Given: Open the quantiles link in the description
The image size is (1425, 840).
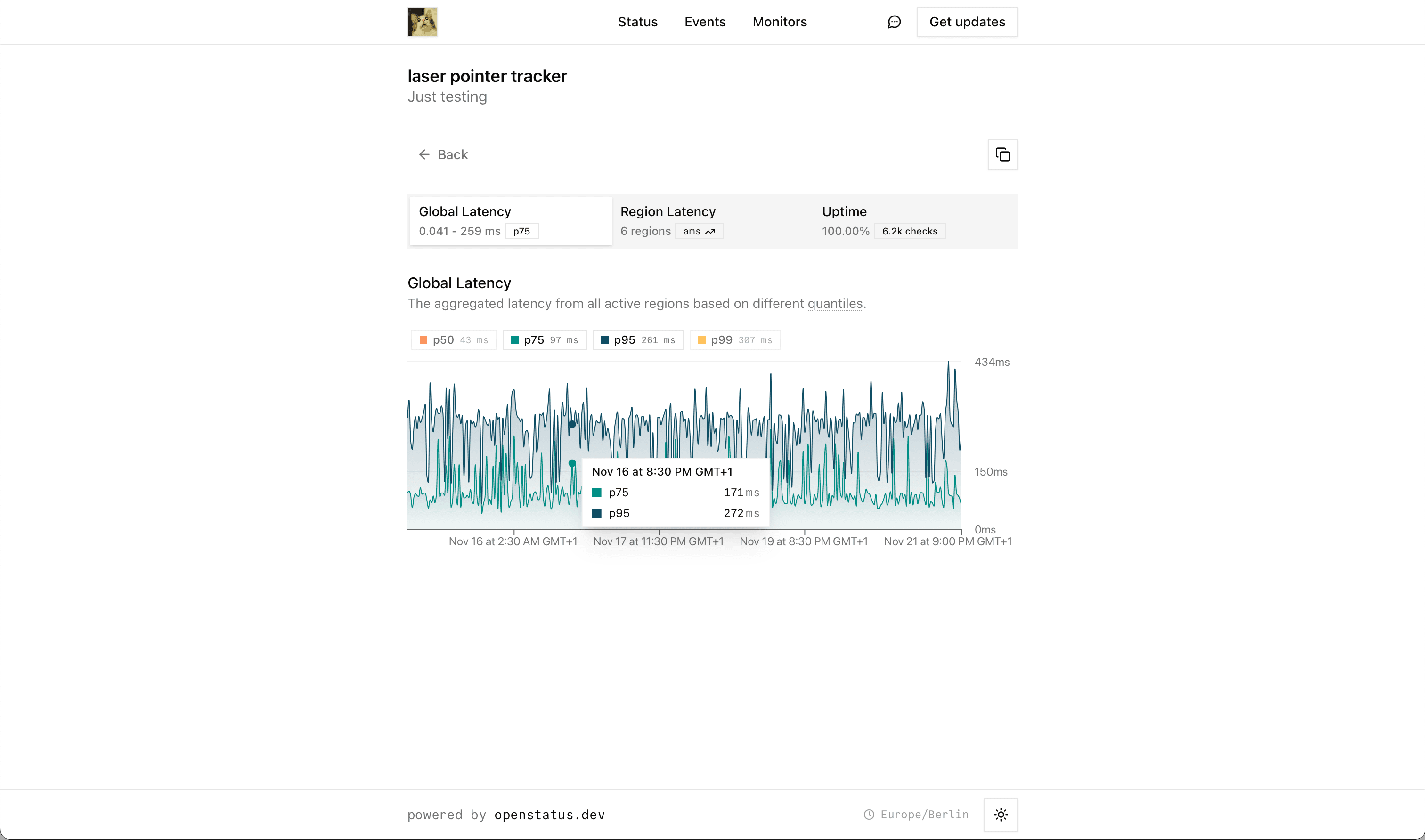Looking at the screenshot, I should tap(835, 303).
